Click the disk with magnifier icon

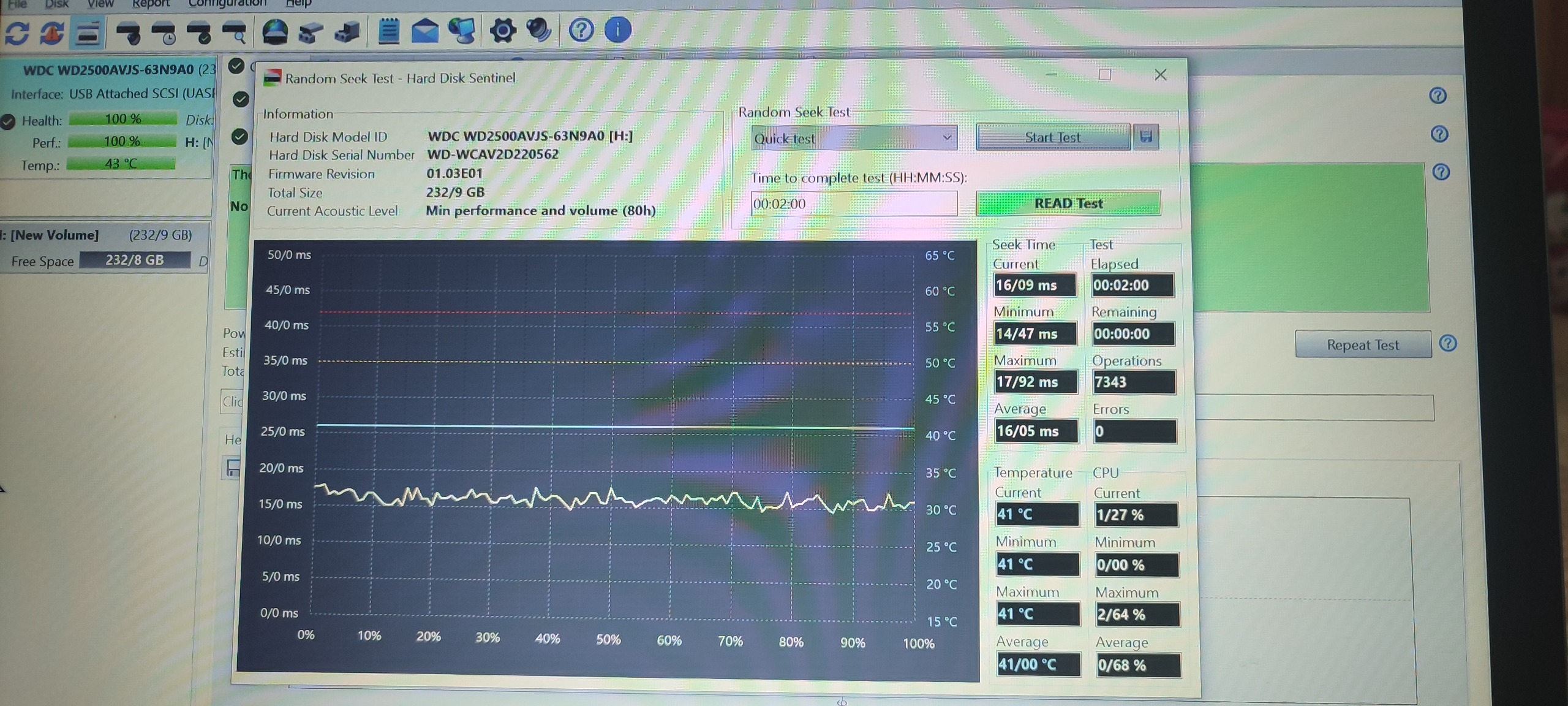tap(234, 33)
